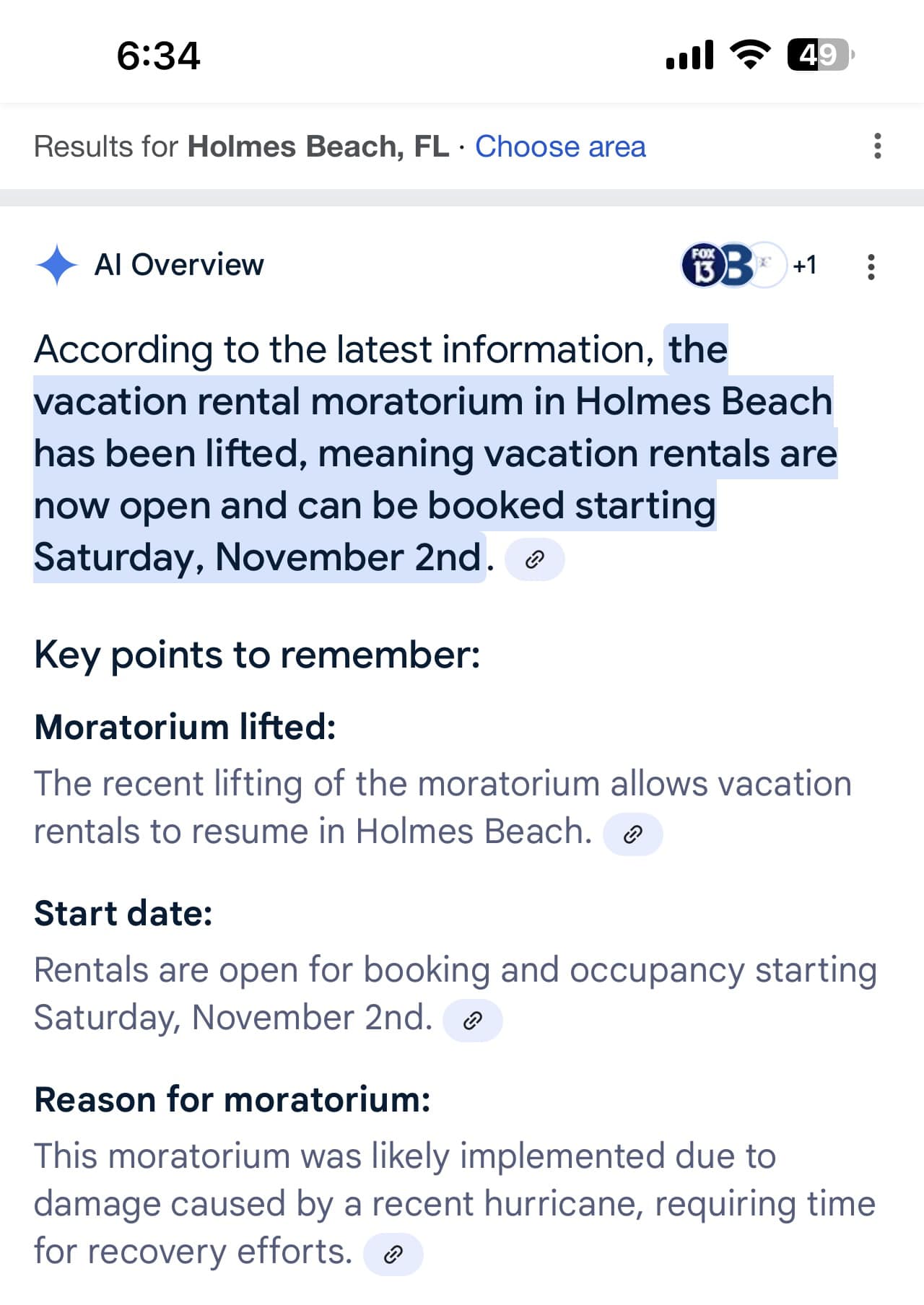Expand the +1 additional sources indicator
Screen dimensions: 924x1305
(x=804, y=265)
